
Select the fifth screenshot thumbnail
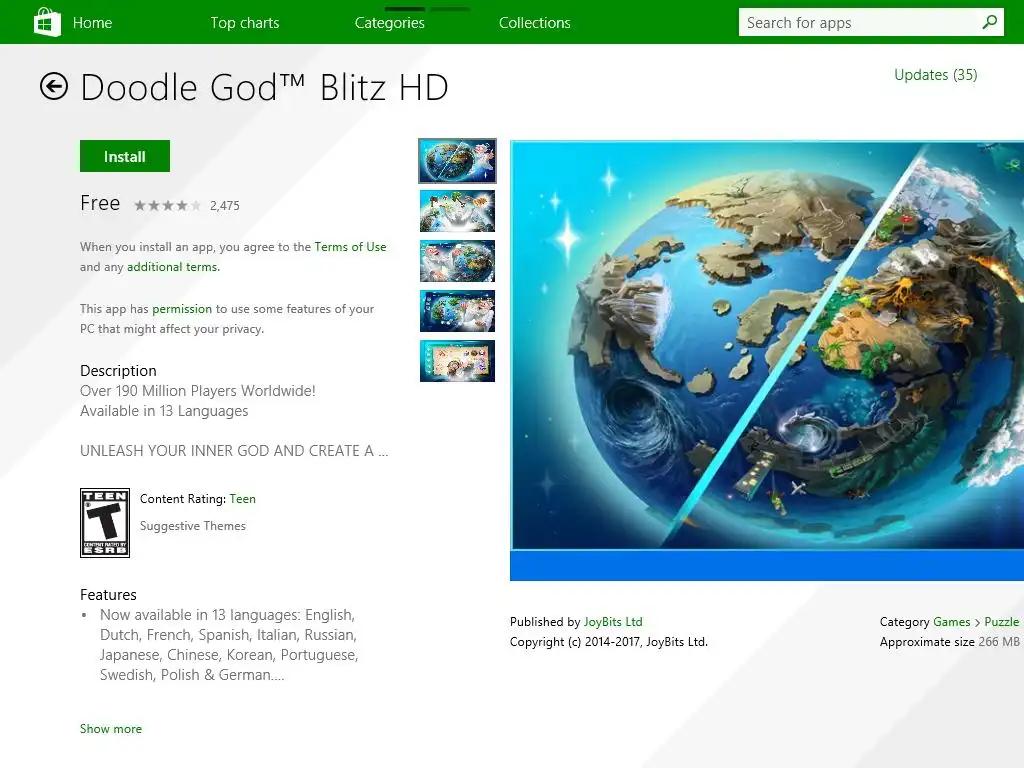point(457,360)
